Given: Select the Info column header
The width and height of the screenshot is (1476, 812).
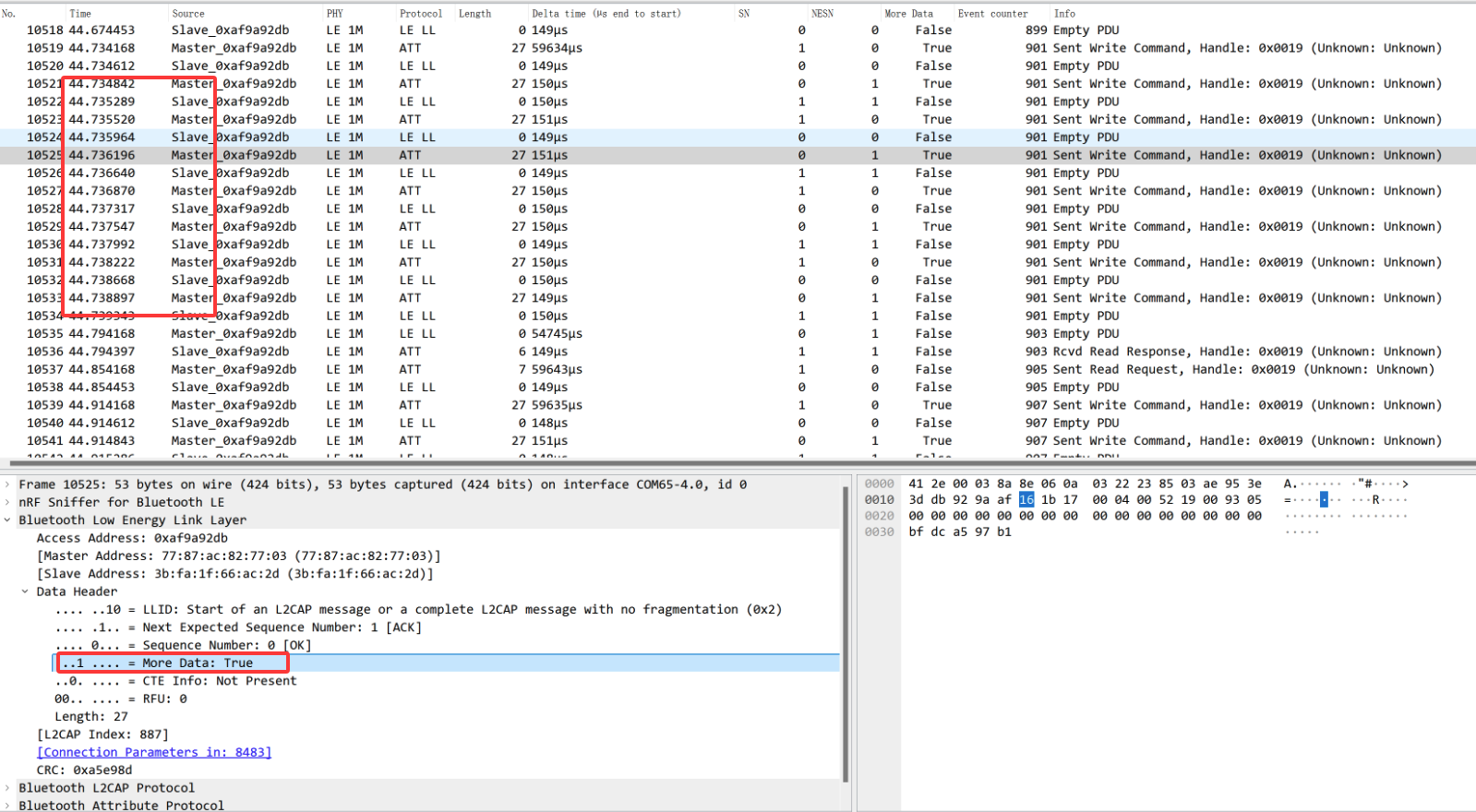Looking at the screenshot, I should [1064, 14].
